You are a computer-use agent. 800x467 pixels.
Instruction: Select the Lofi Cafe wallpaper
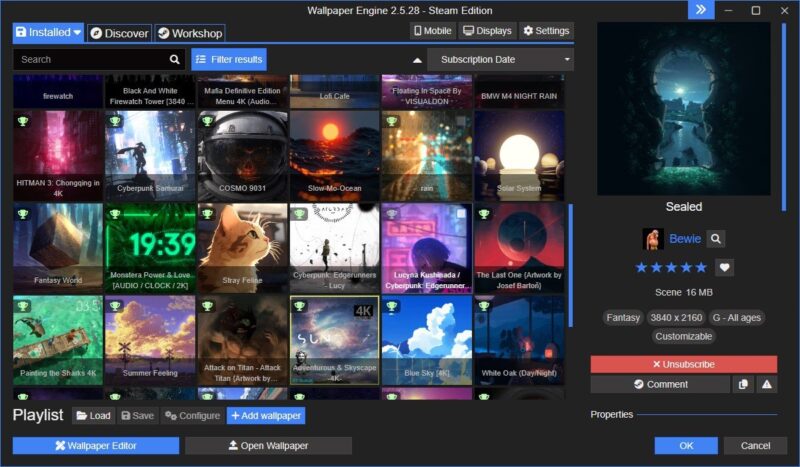[334, 91]
